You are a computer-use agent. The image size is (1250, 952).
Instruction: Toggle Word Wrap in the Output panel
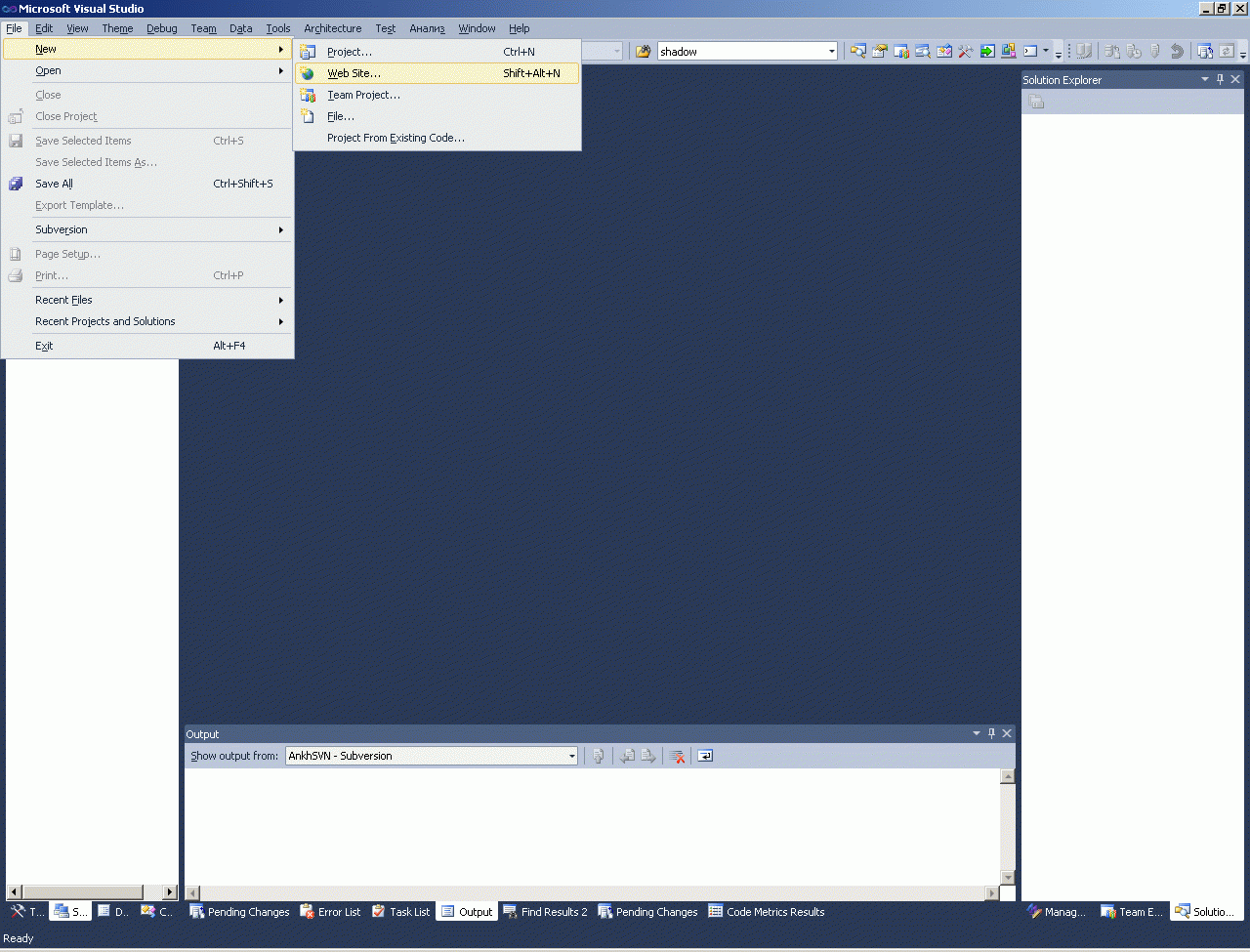tap(705, 756)
